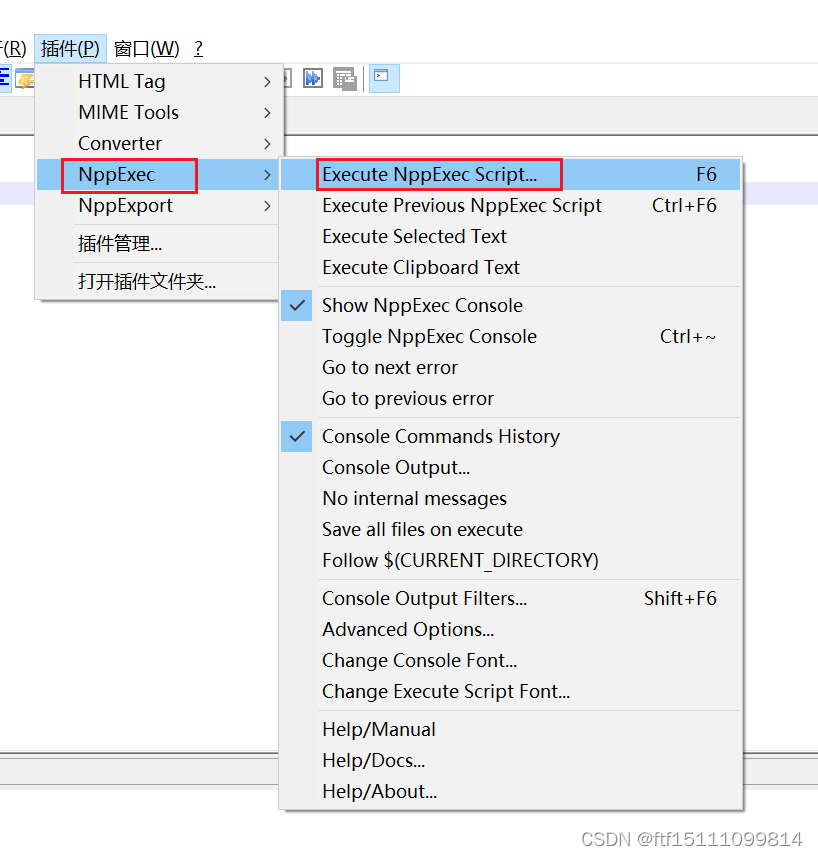Select Execute Clipboard Text
Image resolution: width=818 pixels, height=856 pixels.
pos(510,268)
